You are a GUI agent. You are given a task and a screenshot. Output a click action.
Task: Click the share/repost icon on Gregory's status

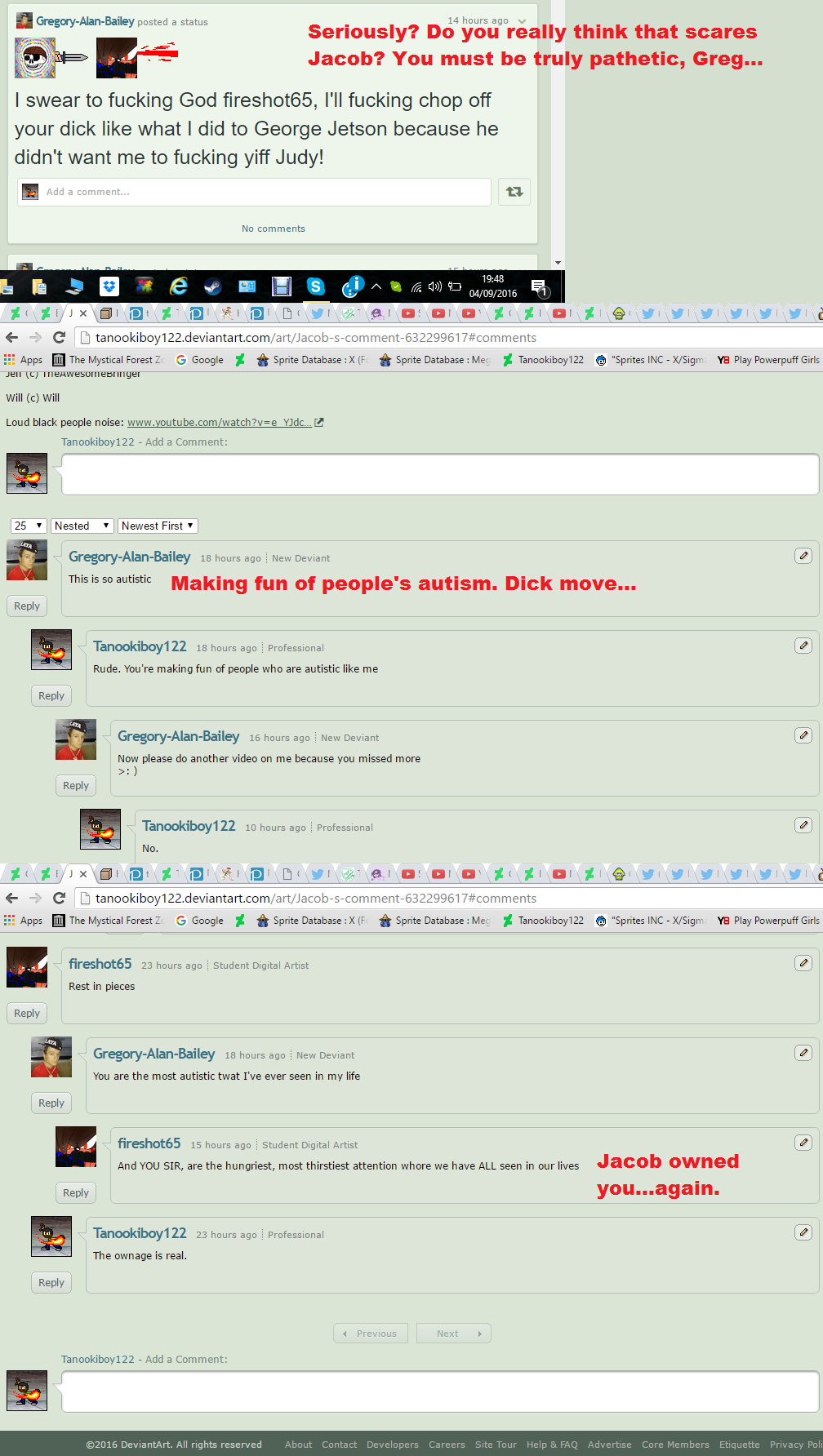(514, 192)
